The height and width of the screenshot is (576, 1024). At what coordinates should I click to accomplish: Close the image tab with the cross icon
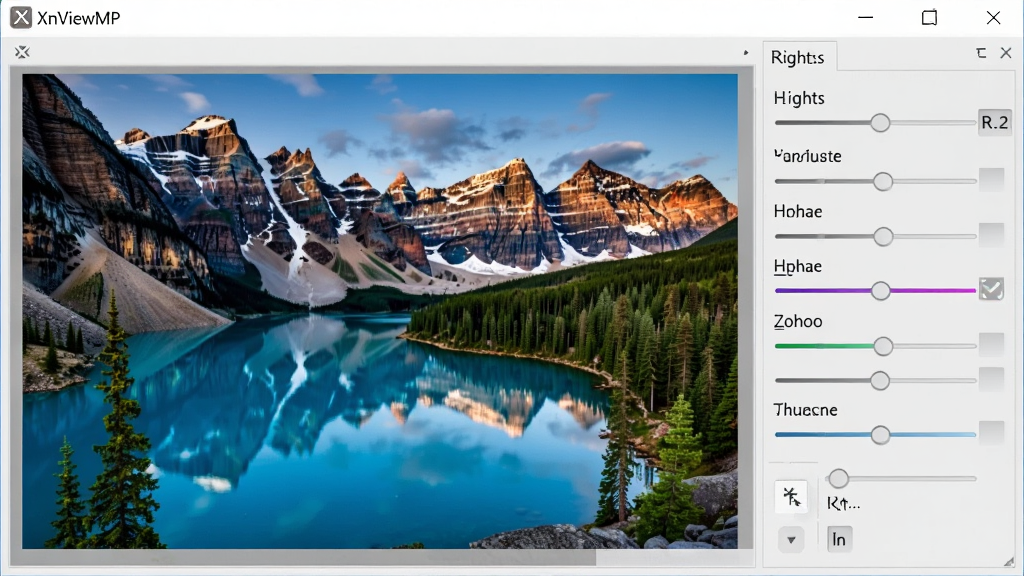(x=22, y=52)
